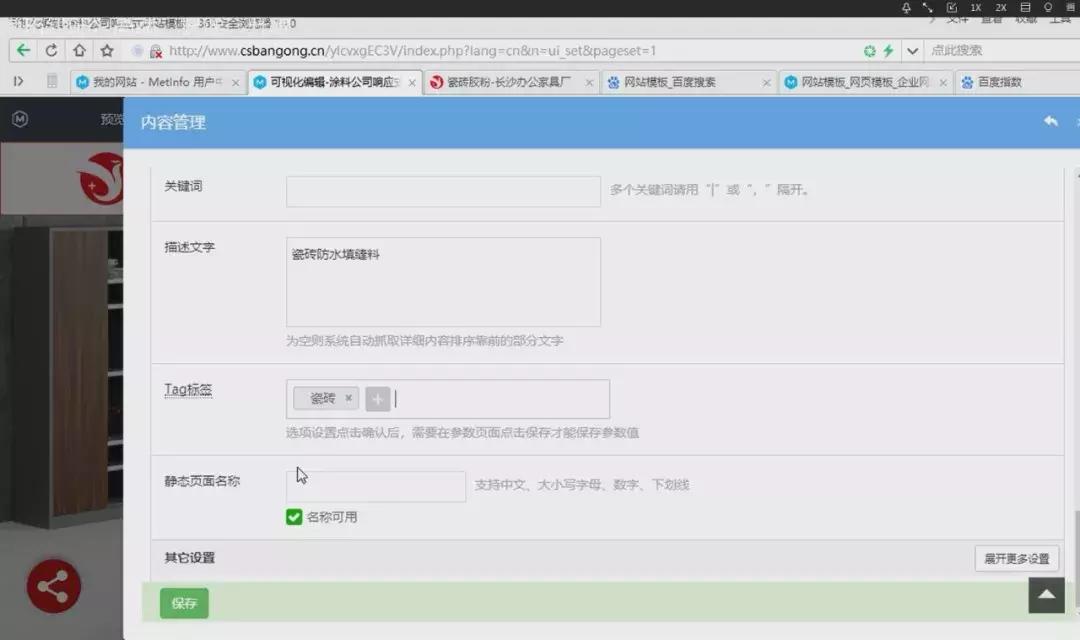
Task: Click the browser home icon
Action: (x=79, y=50)
